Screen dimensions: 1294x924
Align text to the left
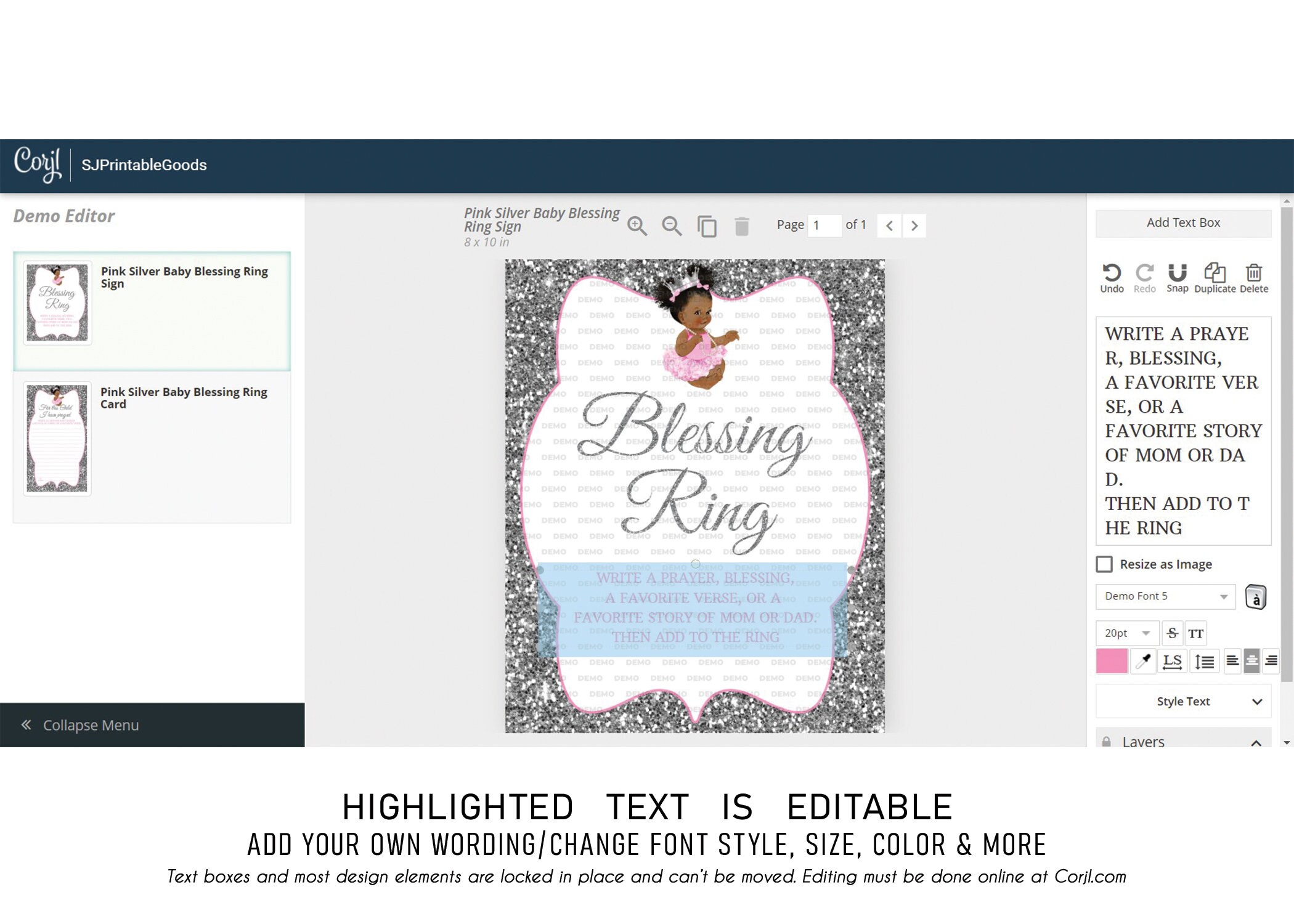(x=1232, y=662)
